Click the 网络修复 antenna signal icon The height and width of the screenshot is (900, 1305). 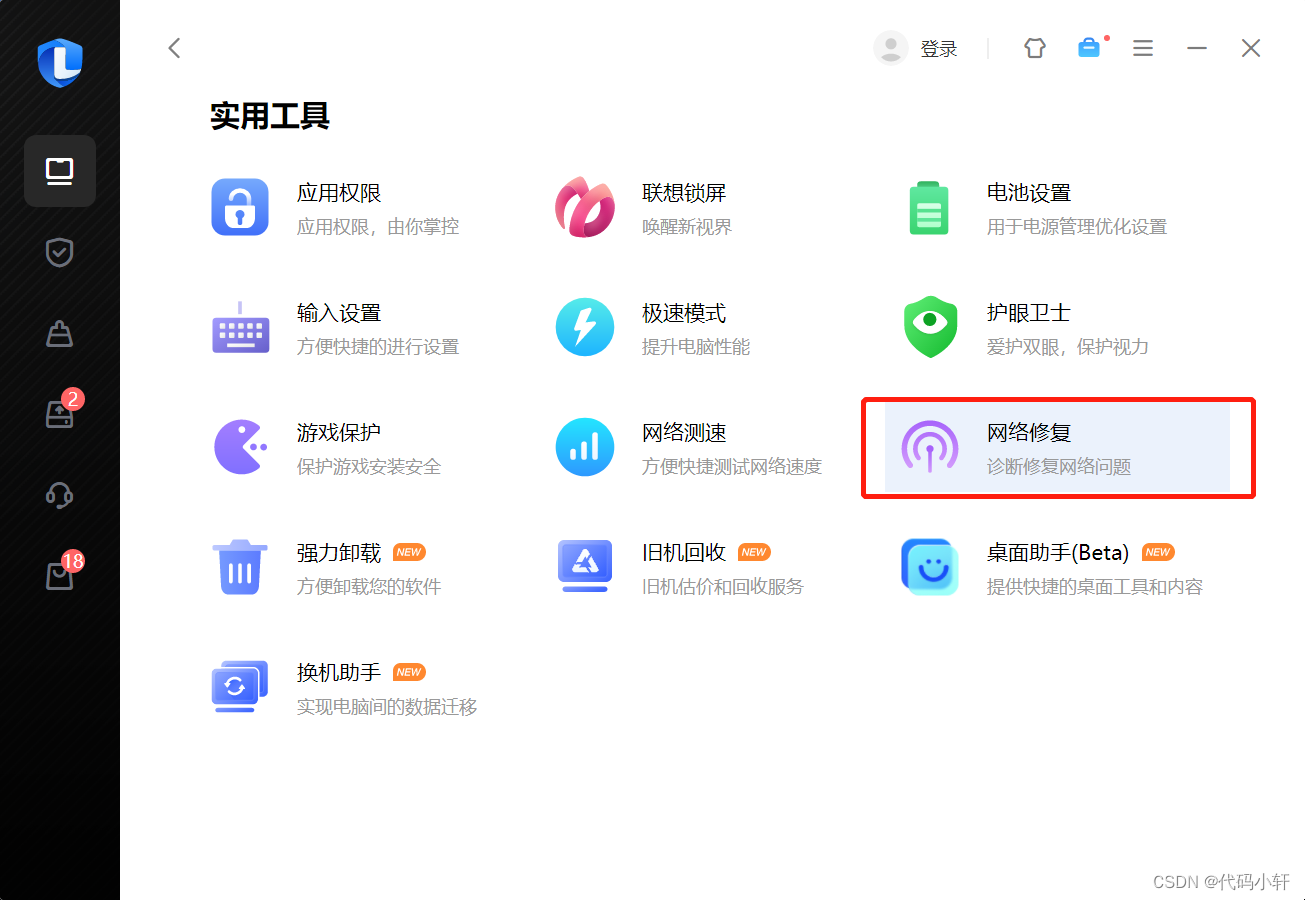coord(930,447)
